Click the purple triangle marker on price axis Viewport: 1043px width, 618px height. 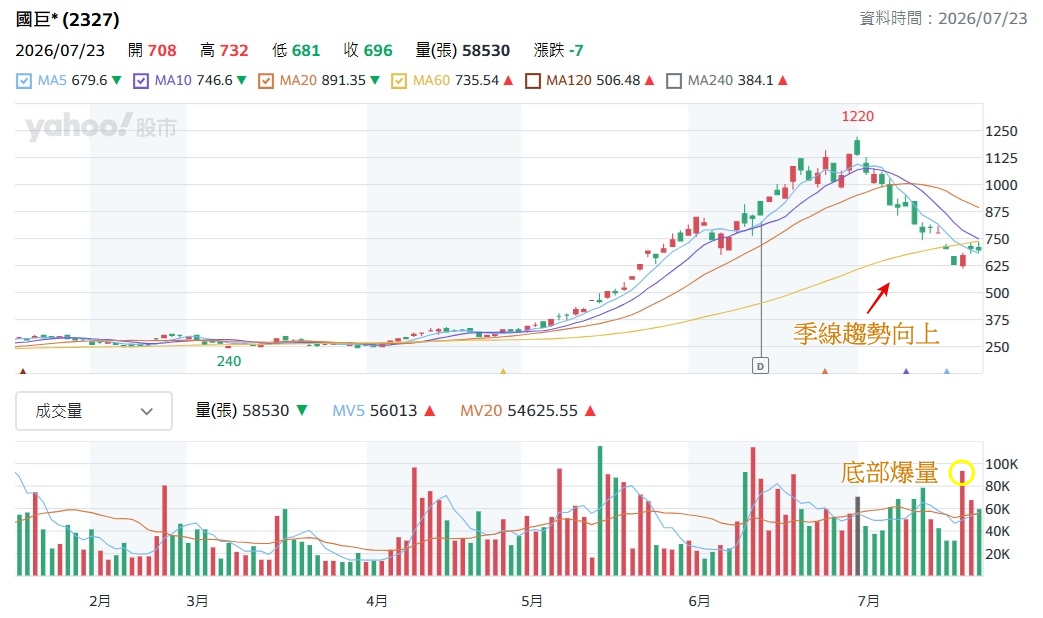coord(906,371)
